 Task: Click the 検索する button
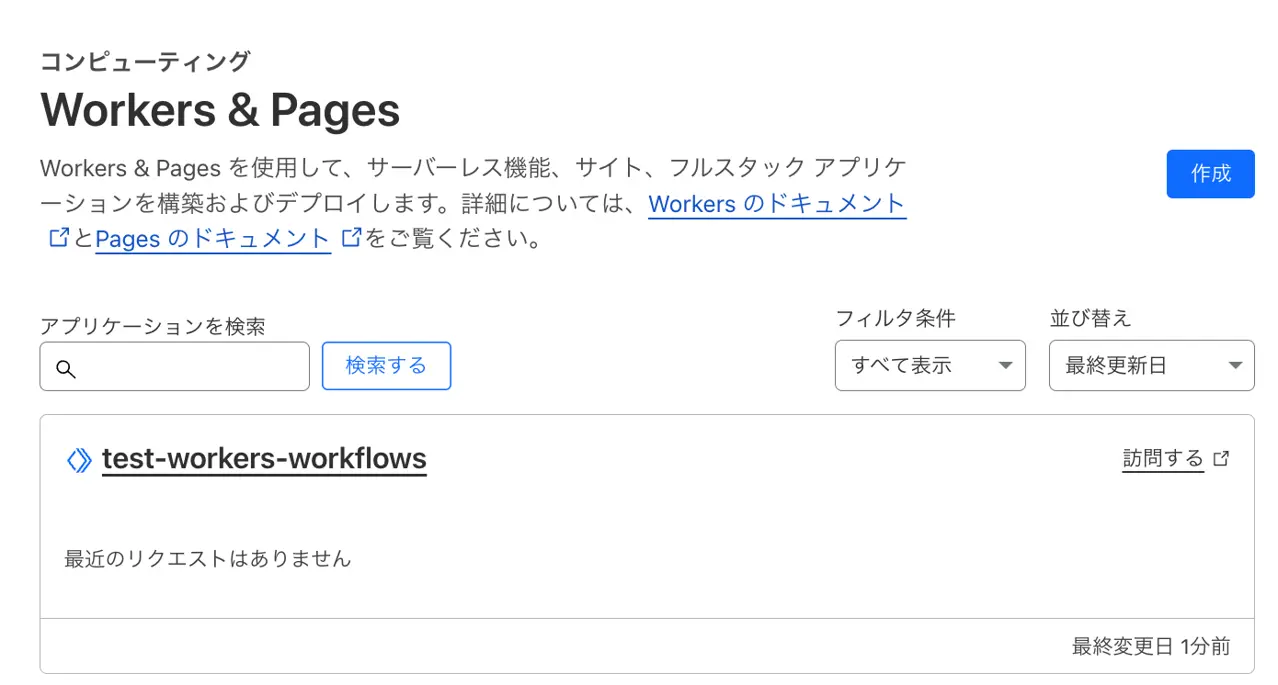(x=386, y=365)
